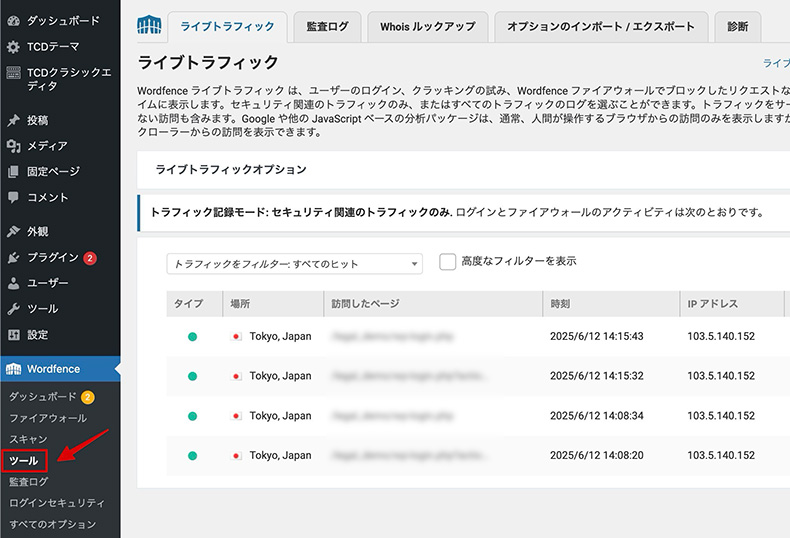Click the メディア media icon
The image size is (790, 538).
click(14, 146)
